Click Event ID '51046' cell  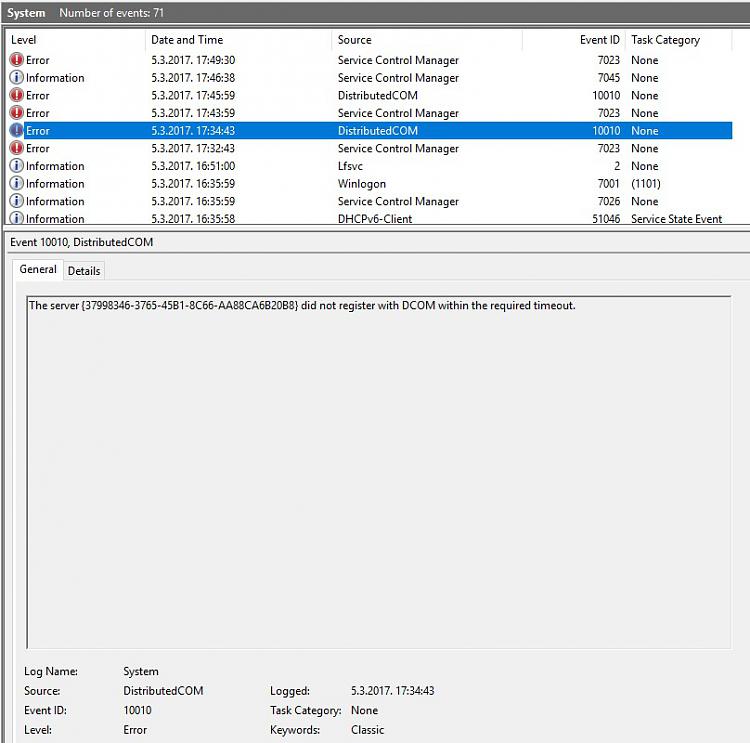[606, 219]
